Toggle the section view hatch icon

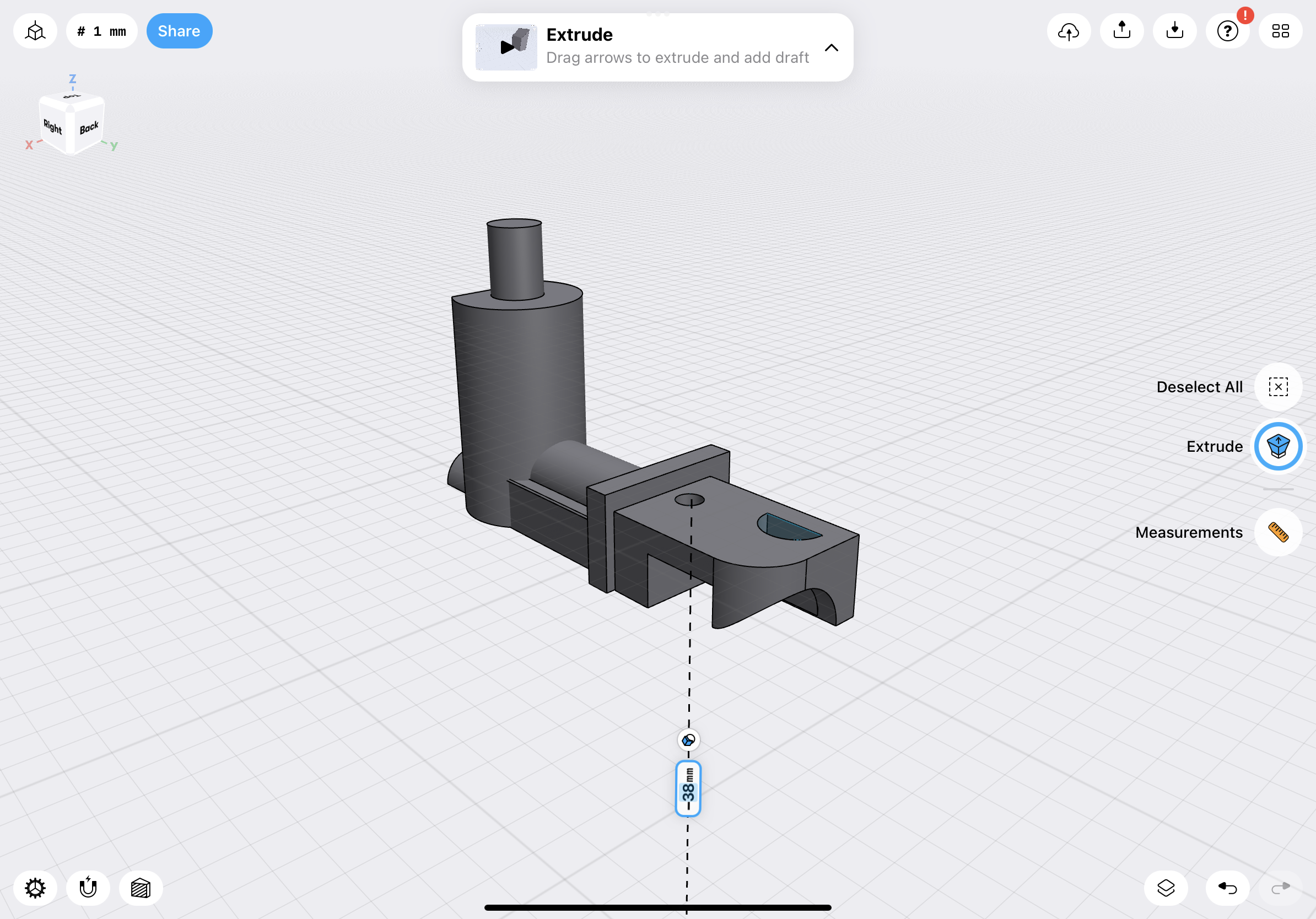pos(141,888)
